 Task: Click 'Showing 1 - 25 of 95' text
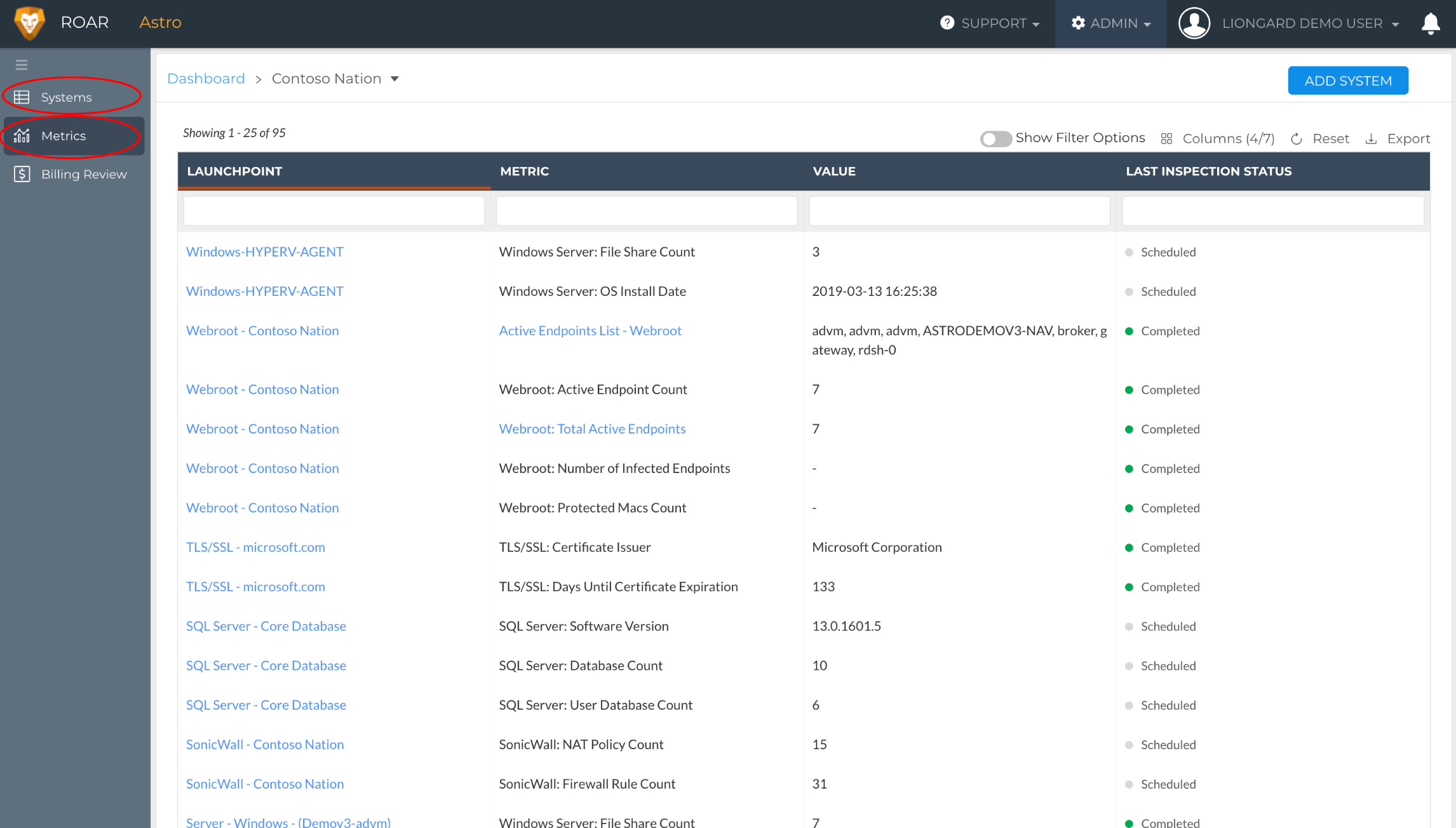pyautogui.click(x=234, y=133)
